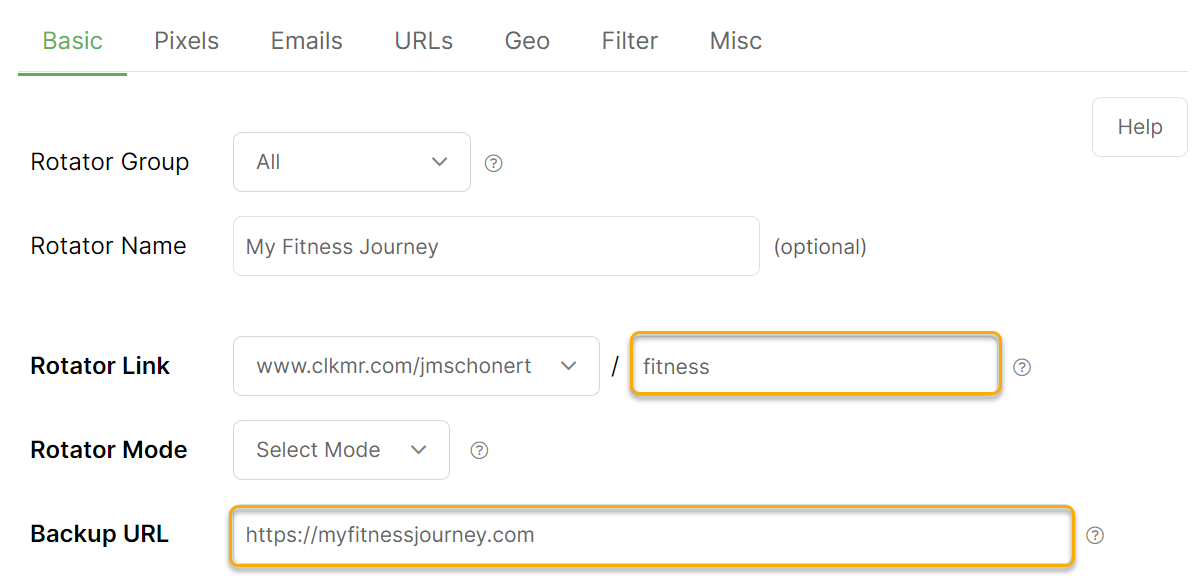Viewport: 1197px width, 582px height.
Task: Switch to the Misc tab
Action: 736,40
